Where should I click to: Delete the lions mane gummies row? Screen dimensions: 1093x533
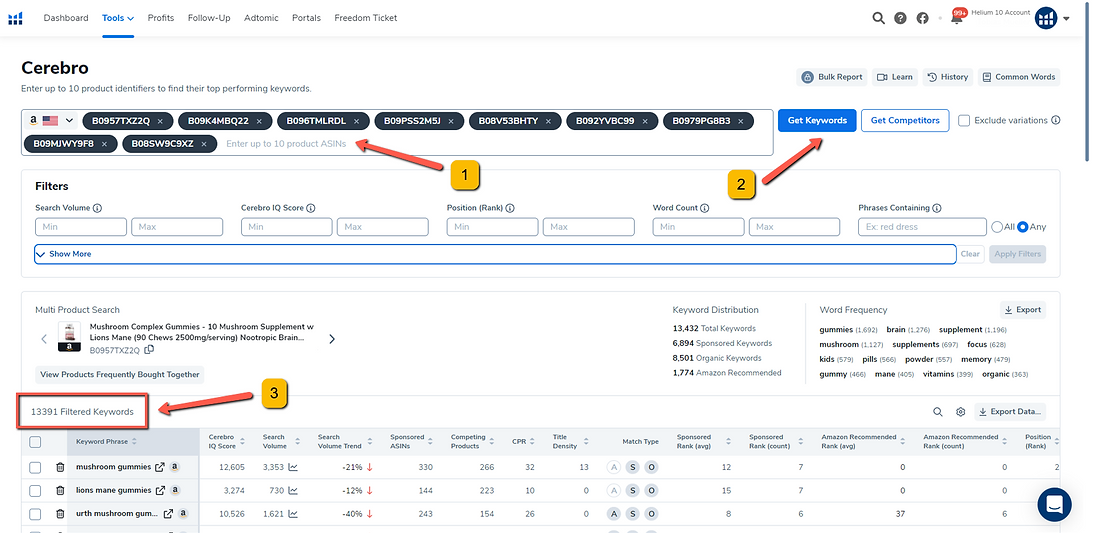[x=61, y=491]
